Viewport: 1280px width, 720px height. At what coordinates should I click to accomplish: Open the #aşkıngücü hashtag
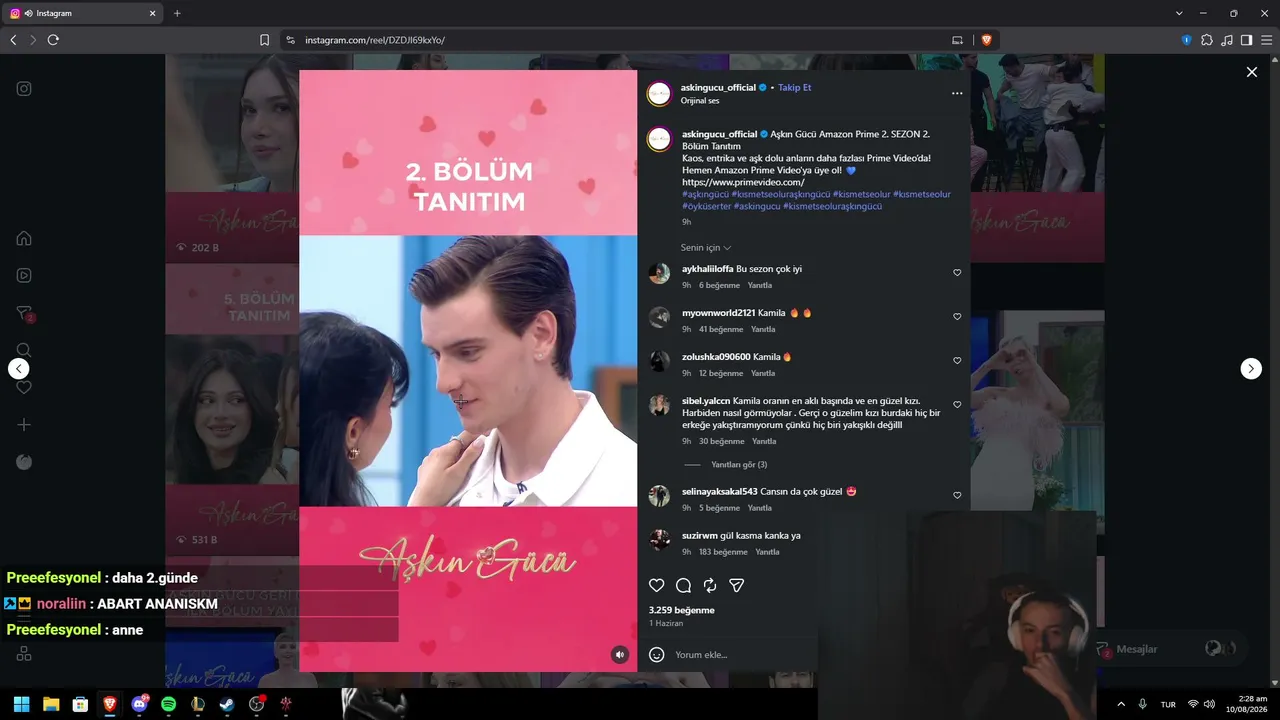(705, 194)
